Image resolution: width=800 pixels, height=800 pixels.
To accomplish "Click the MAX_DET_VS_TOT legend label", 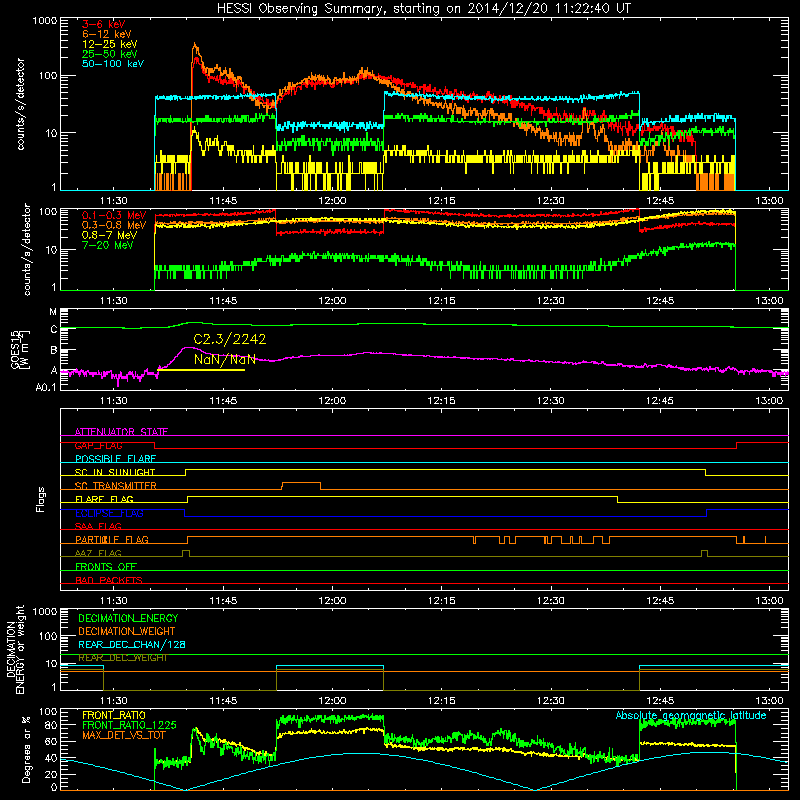I will [x=124, y=735].
